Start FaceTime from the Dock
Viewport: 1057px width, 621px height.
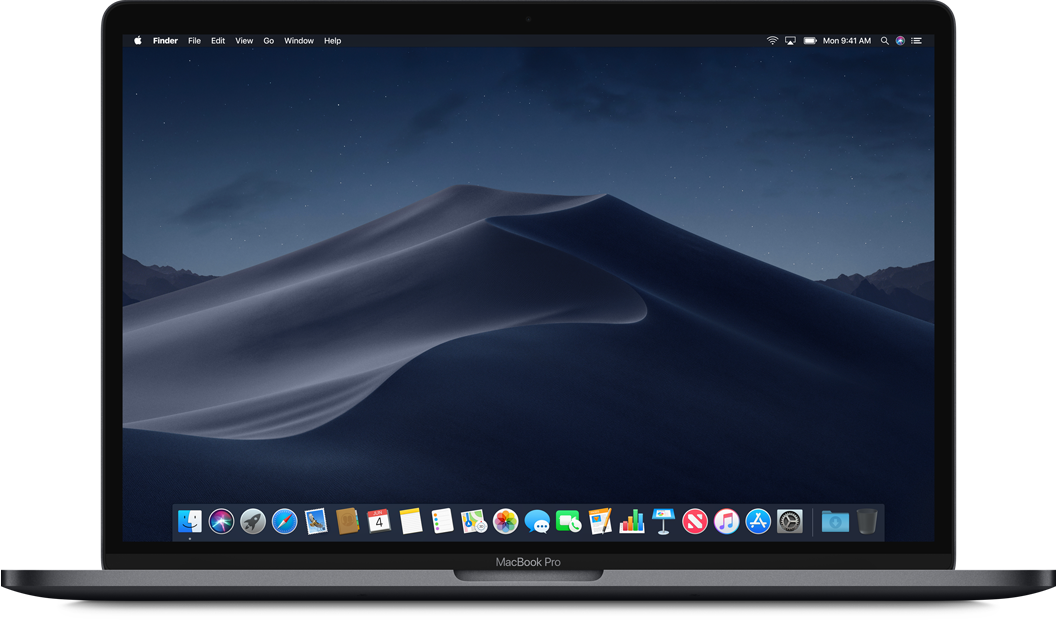(569, 521)
